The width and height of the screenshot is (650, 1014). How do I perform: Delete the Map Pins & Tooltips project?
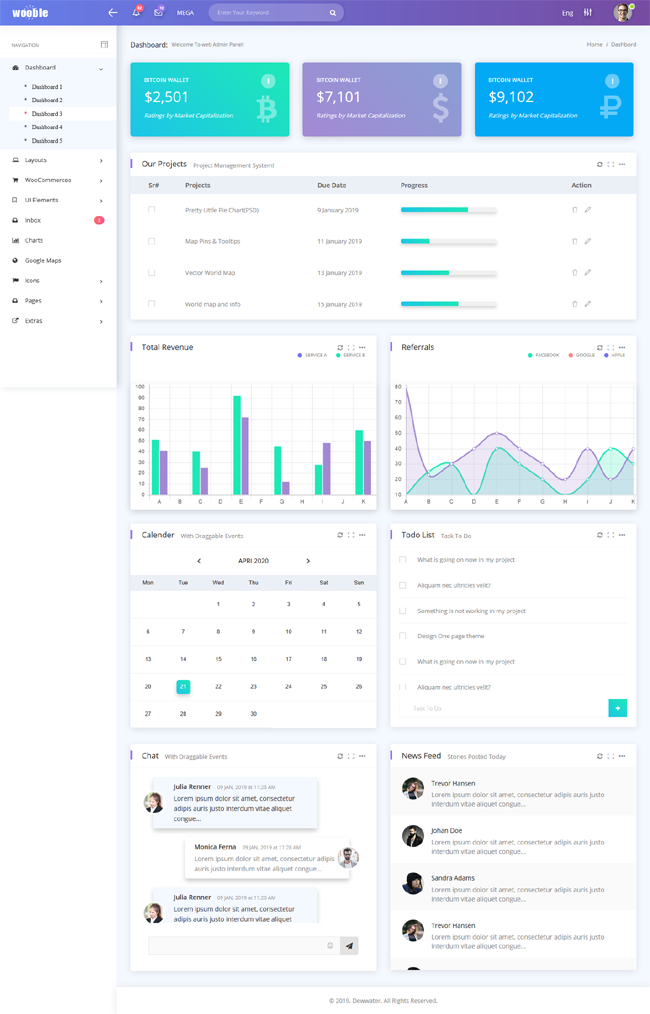pyautogui.click(x=574, y=241)
